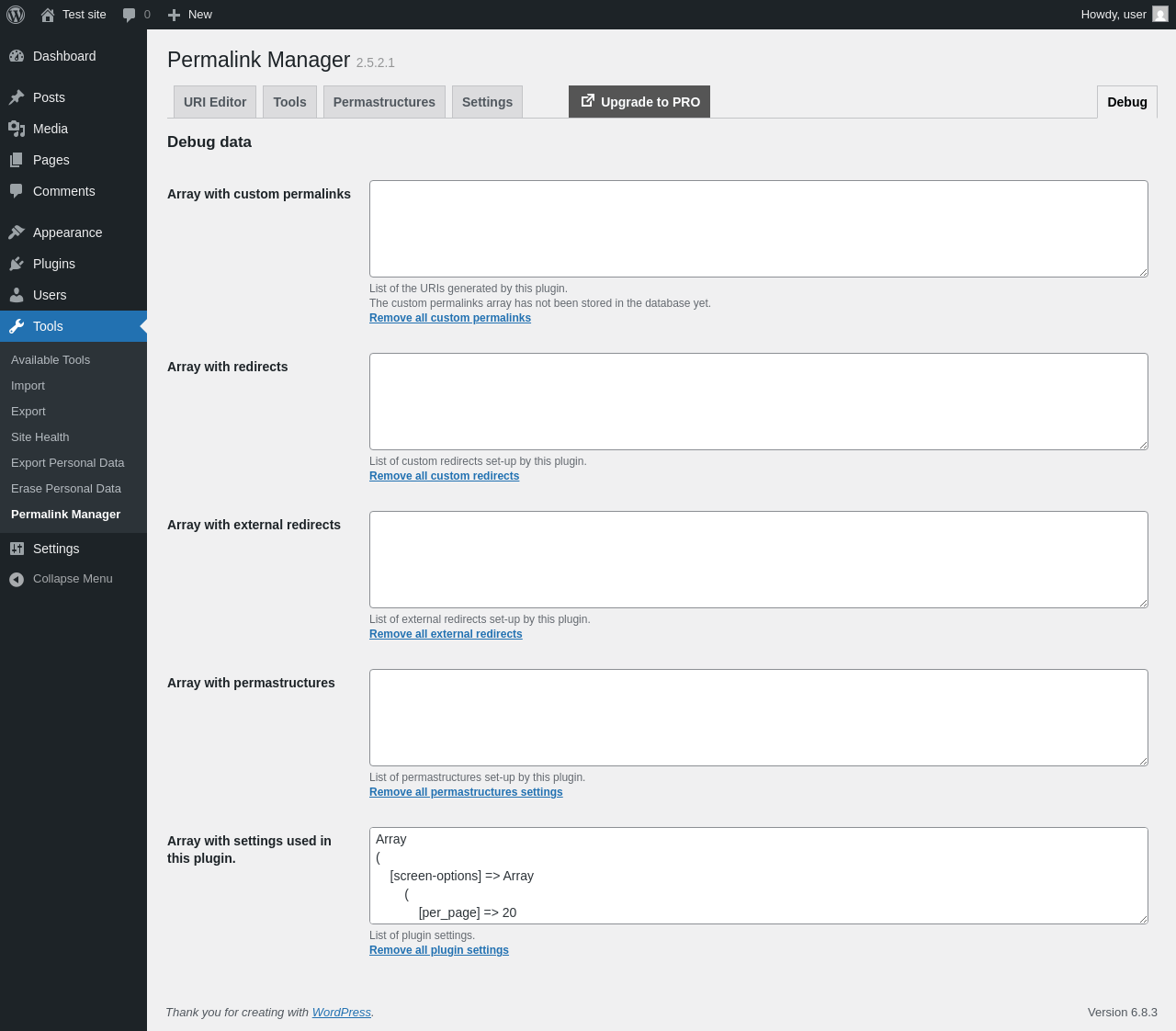Click the Appearance paintbrush icon
The height and width of the screenshot is (1031, 1176).
click(x=17, y=232)
